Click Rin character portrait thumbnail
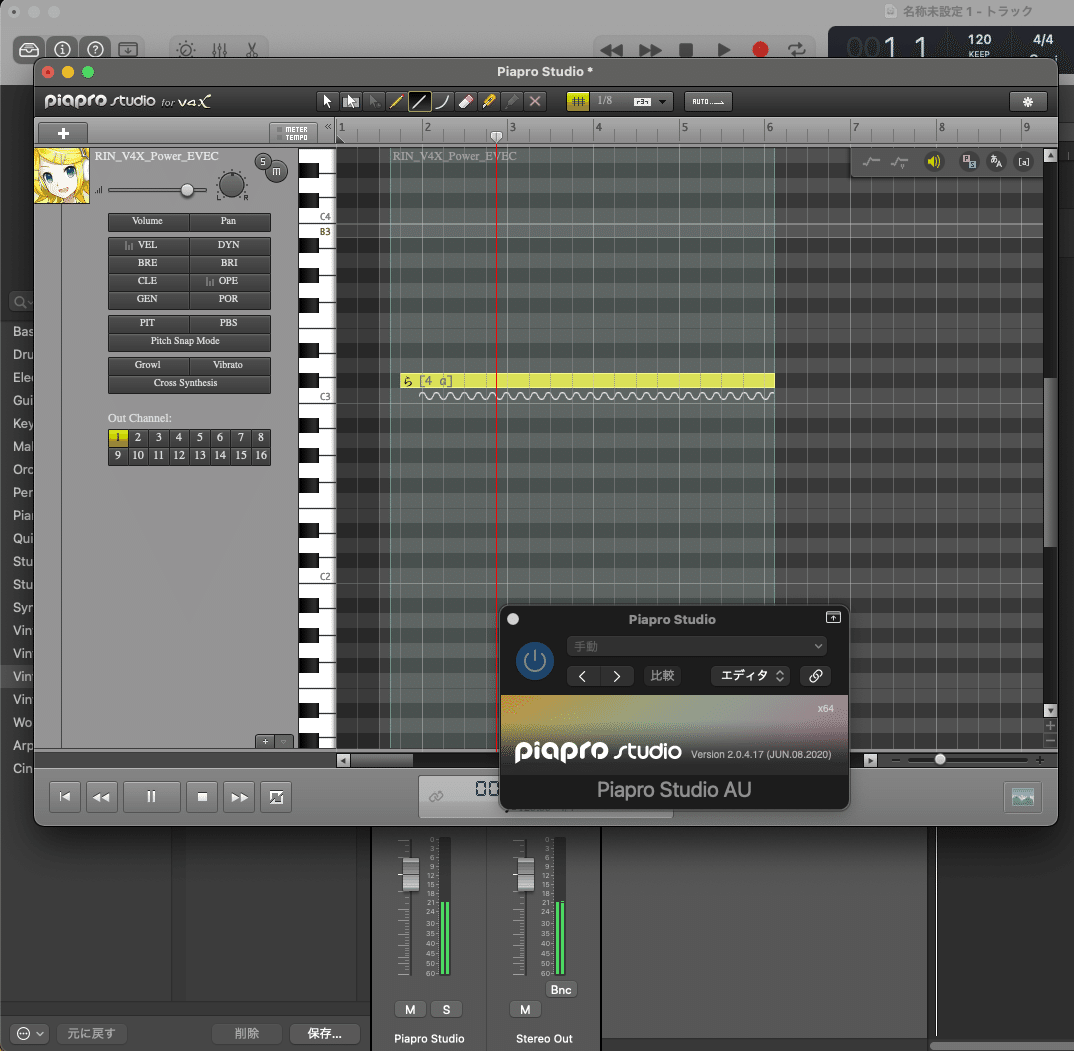Viewport: 1074px width, 1051px height. coord(62,175)
